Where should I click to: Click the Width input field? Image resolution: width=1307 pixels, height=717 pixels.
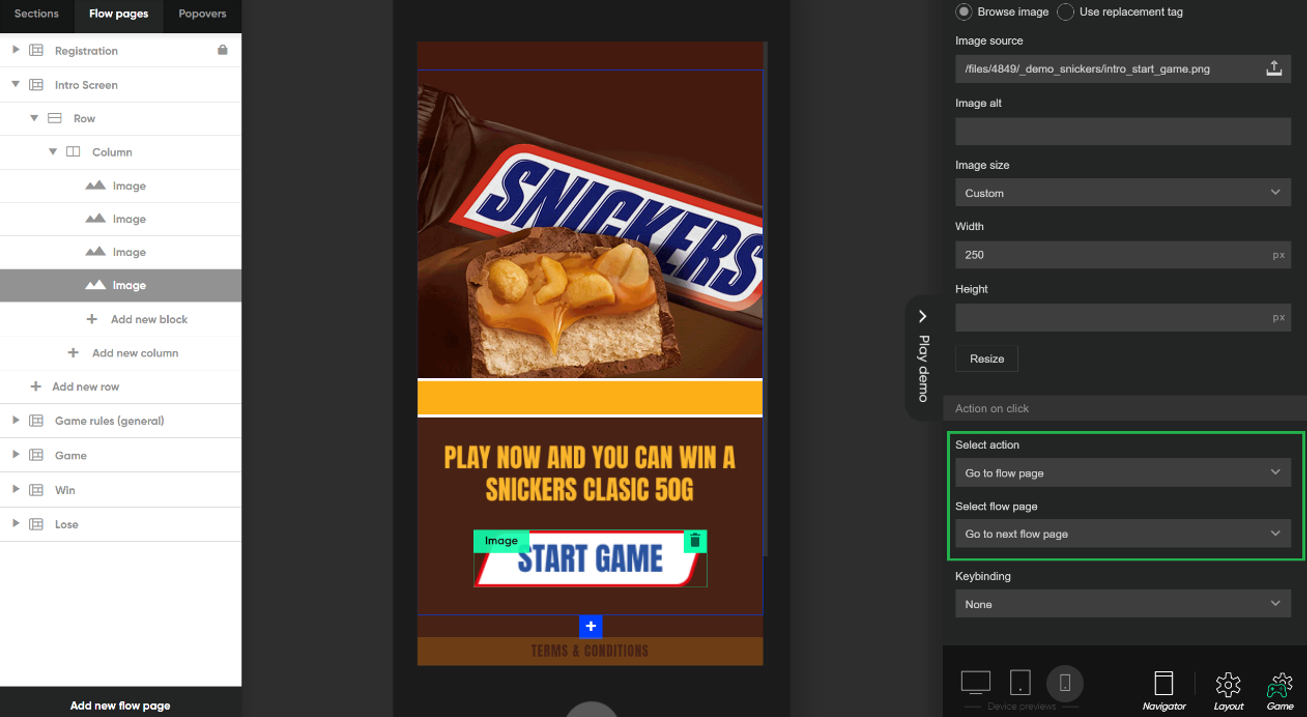click(x=1123, y=255)
